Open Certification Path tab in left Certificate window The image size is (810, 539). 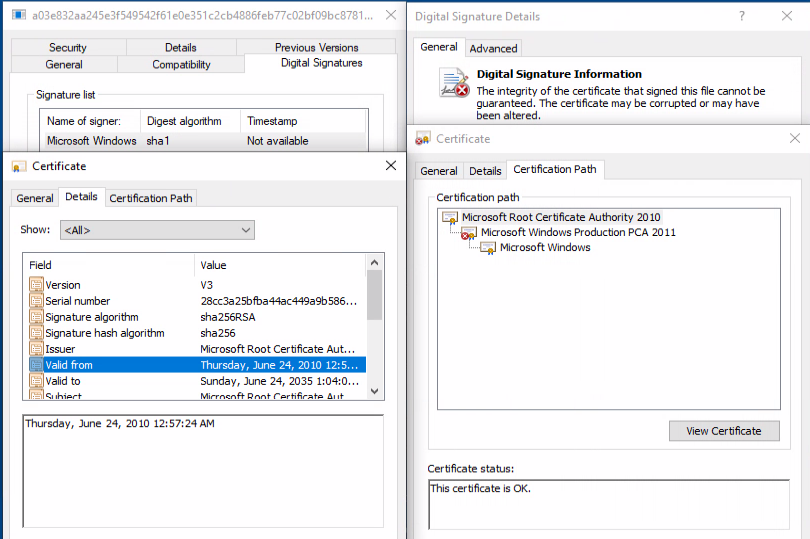[x=151, y=198]
